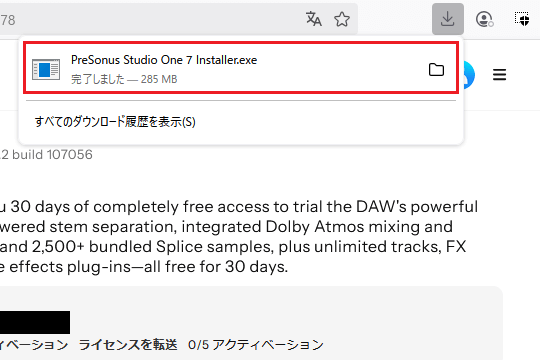The width and height of the screenshot is (540, 360).
Task: Click the build 107056 version text
Action: point(46,155)
